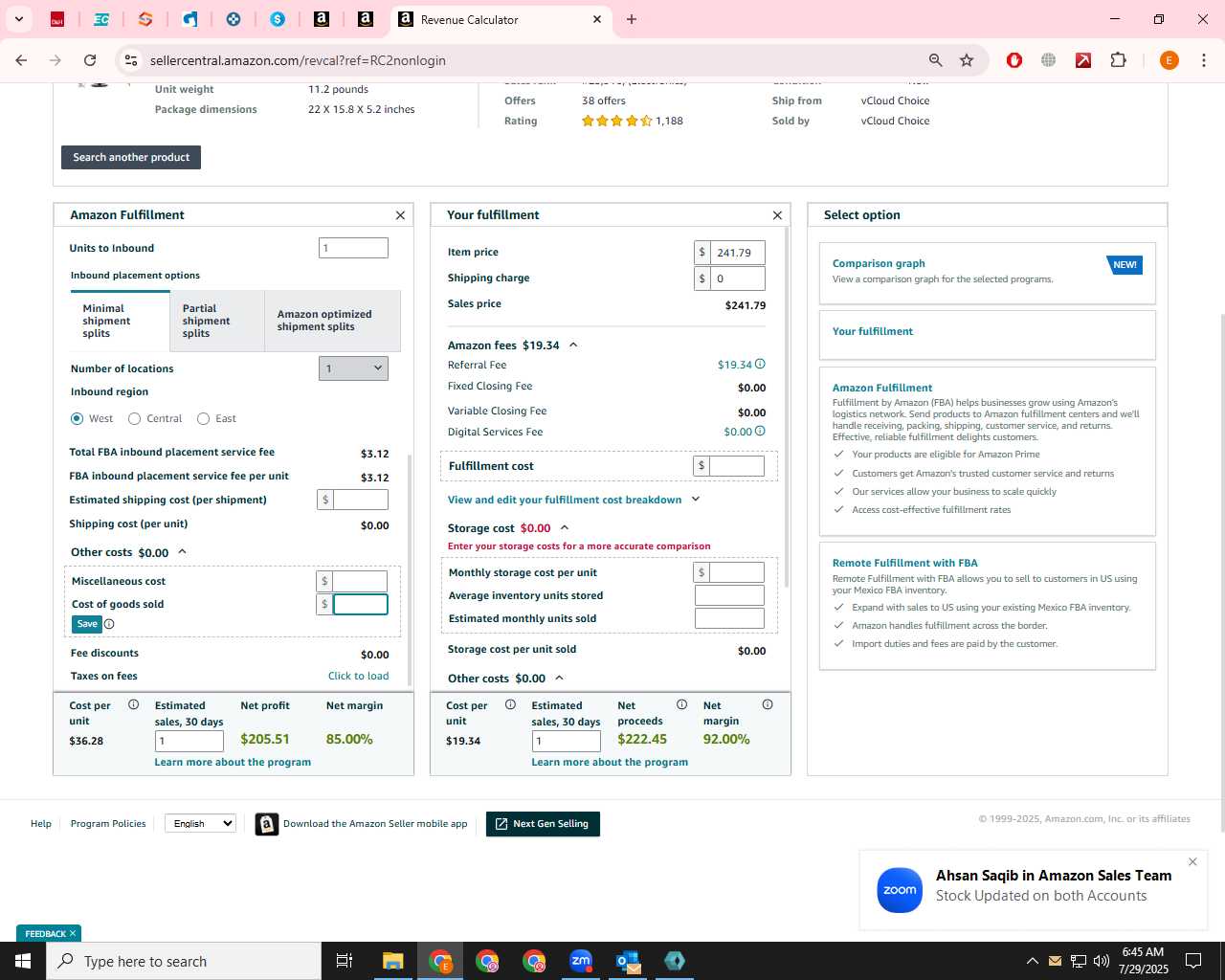Screen dimensions: 1225x980
Task: Open Learn more link in Amazon Fulfillment
Action: [233, 763]
